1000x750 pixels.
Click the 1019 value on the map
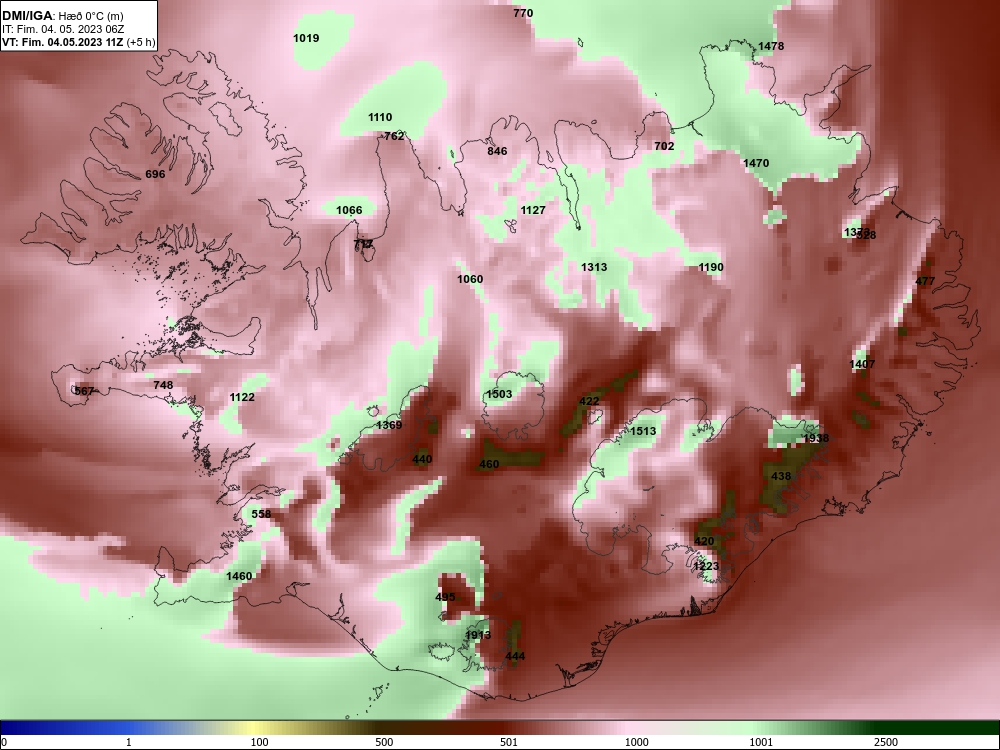point(306,38)
